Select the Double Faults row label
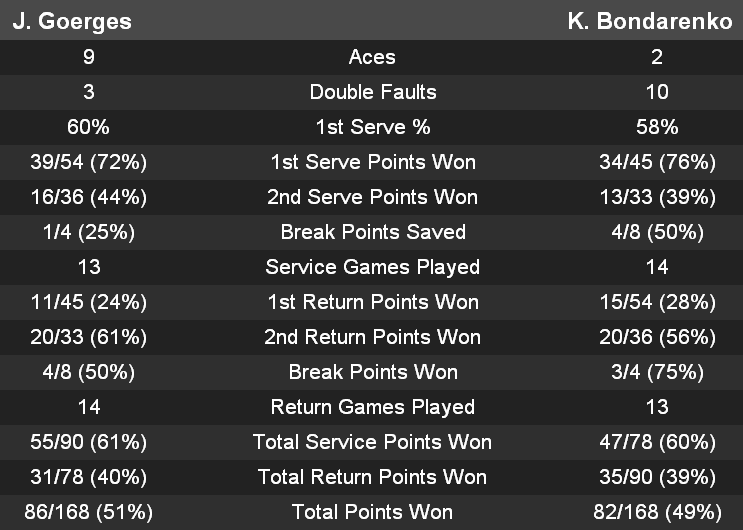 [372, 92]
